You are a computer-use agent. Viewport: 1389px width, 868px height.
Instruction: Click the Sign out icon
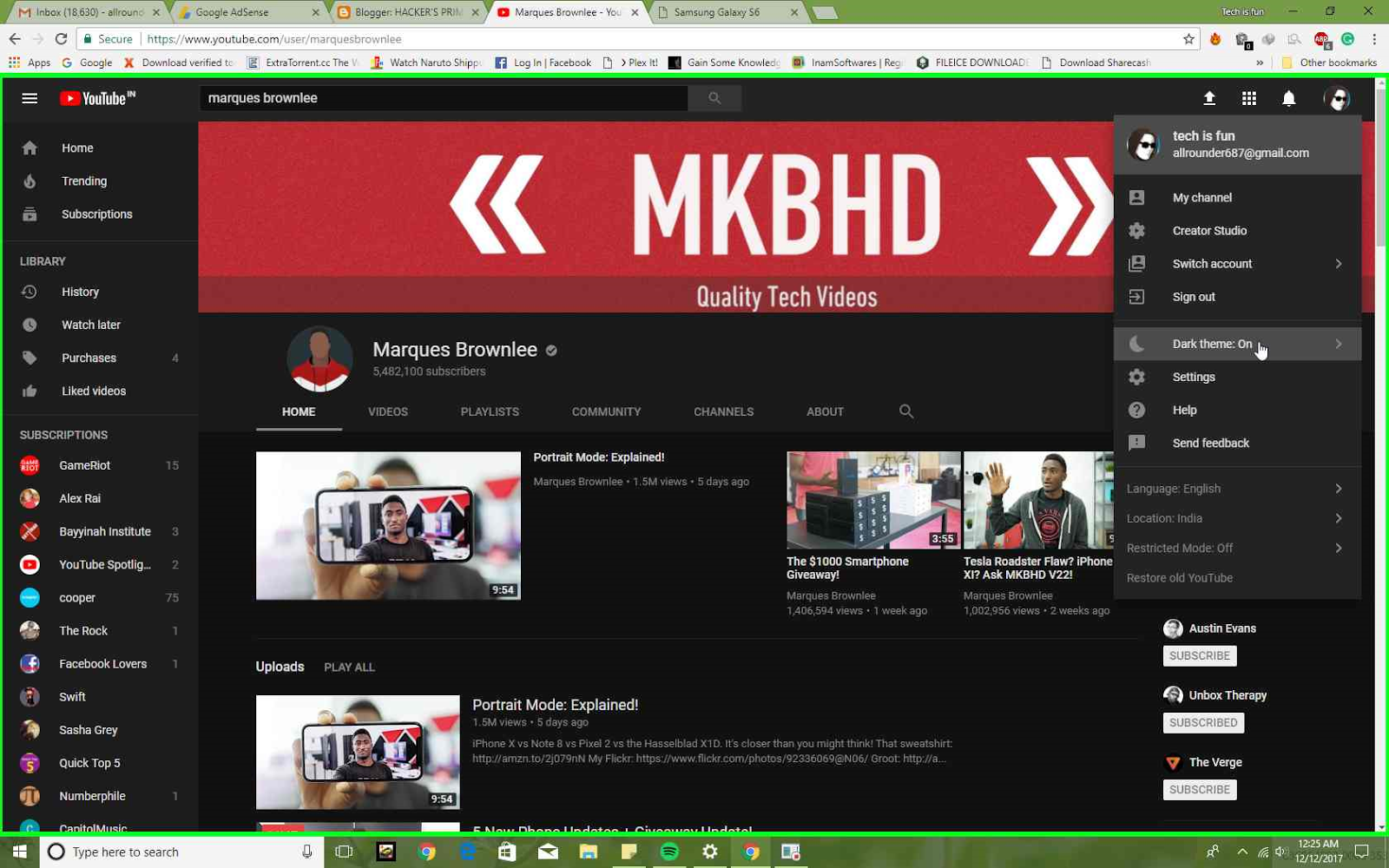(x=1136, y=297)
